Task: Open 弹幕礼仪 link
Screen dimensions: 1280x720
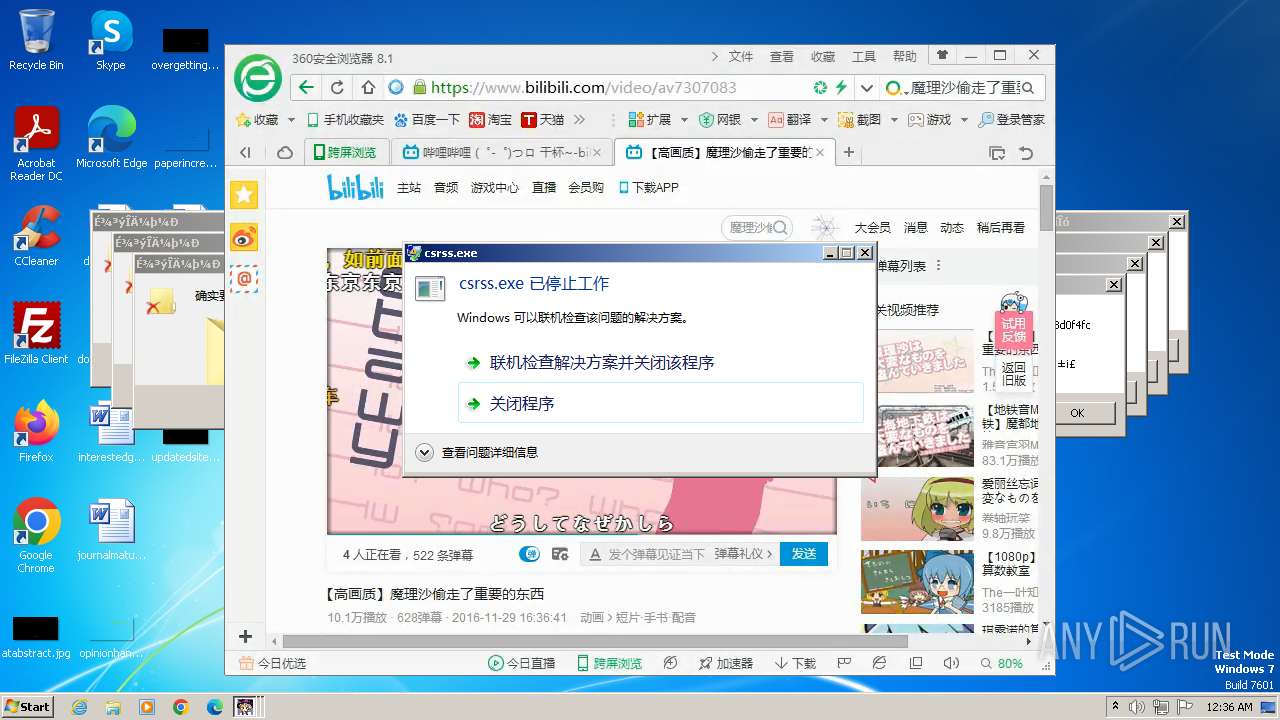Action: (x=743, y=554)
